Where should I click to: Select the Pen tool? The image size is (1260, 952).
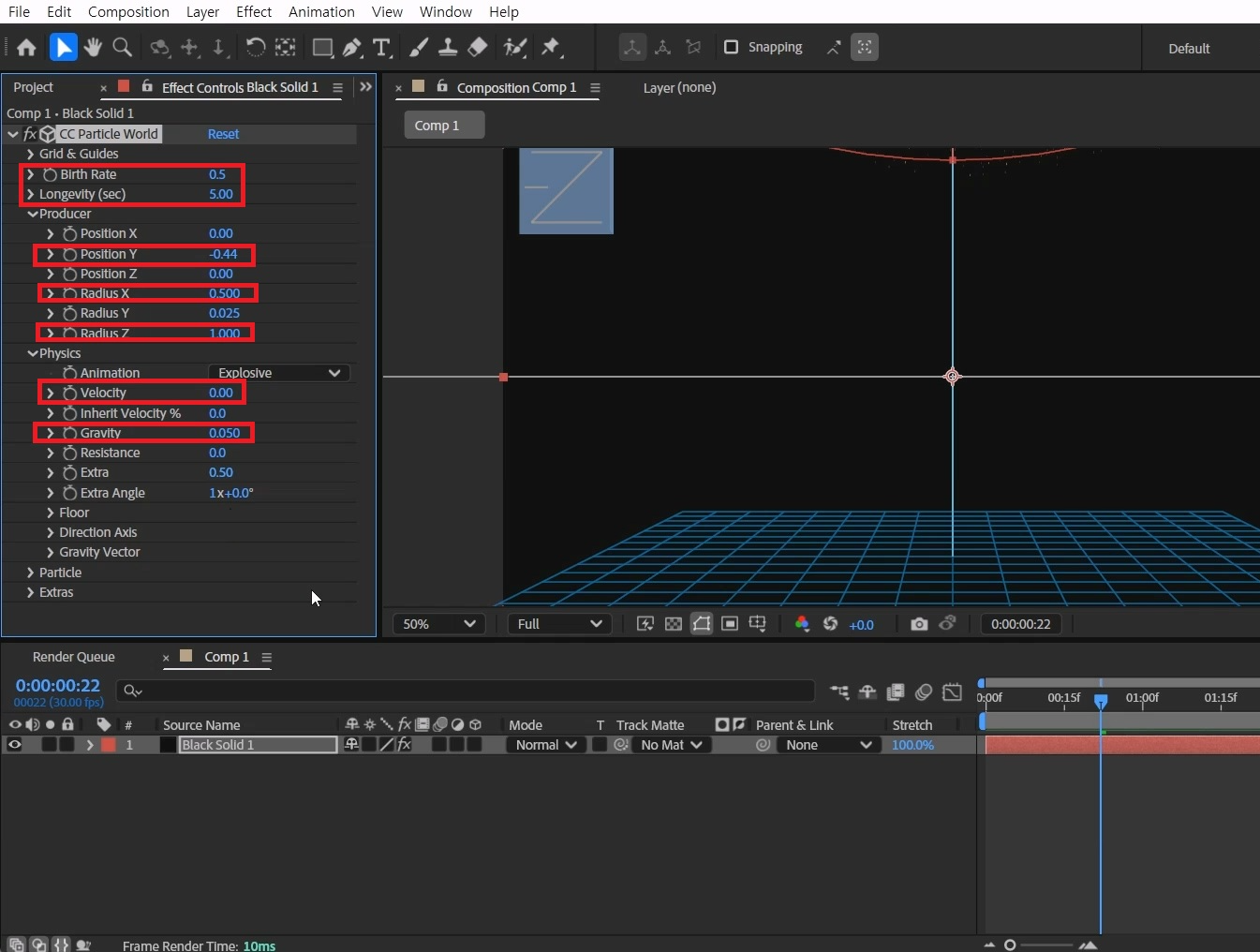click(x=352, y=47)
